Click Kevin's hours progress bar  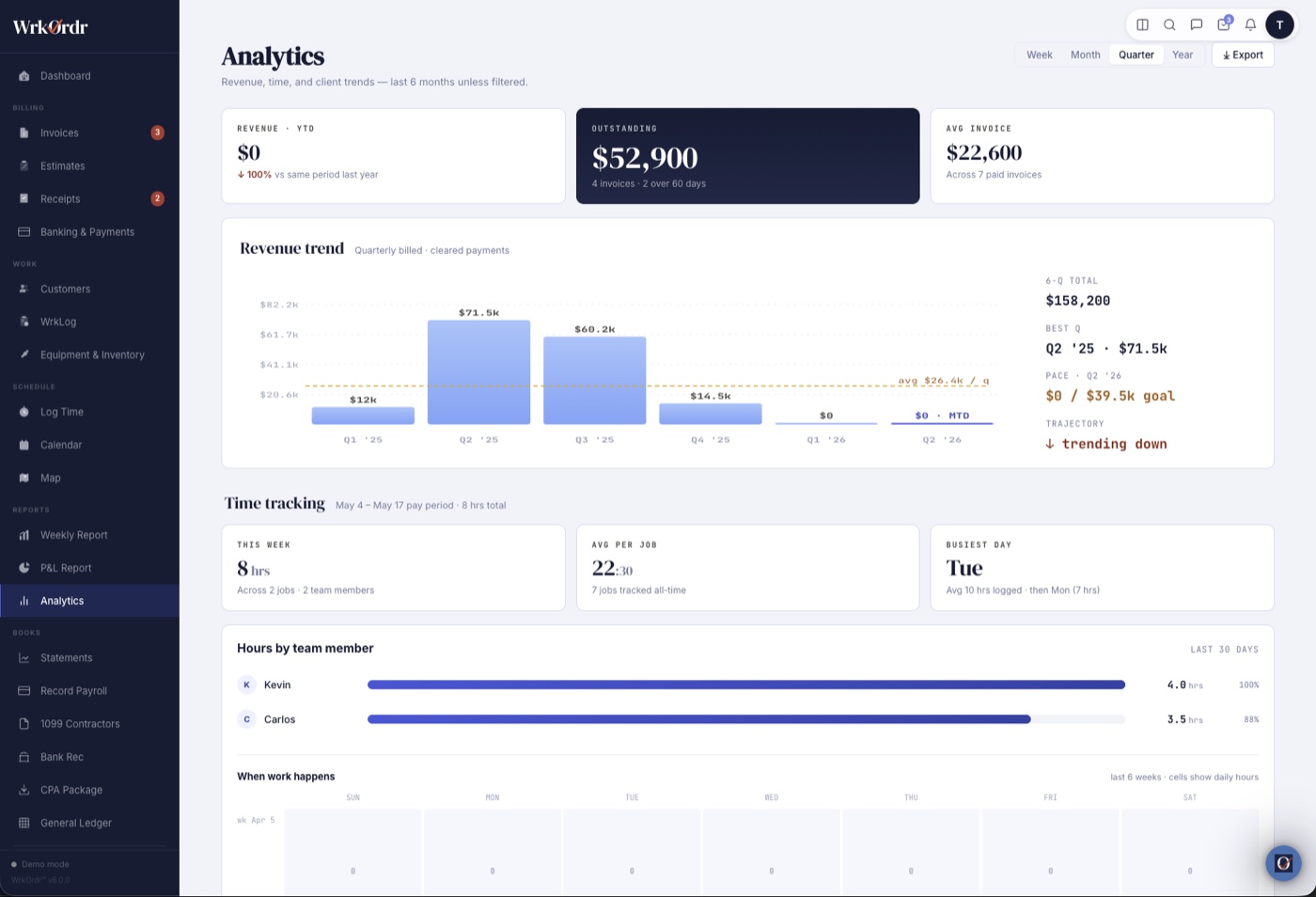(746, 685)
